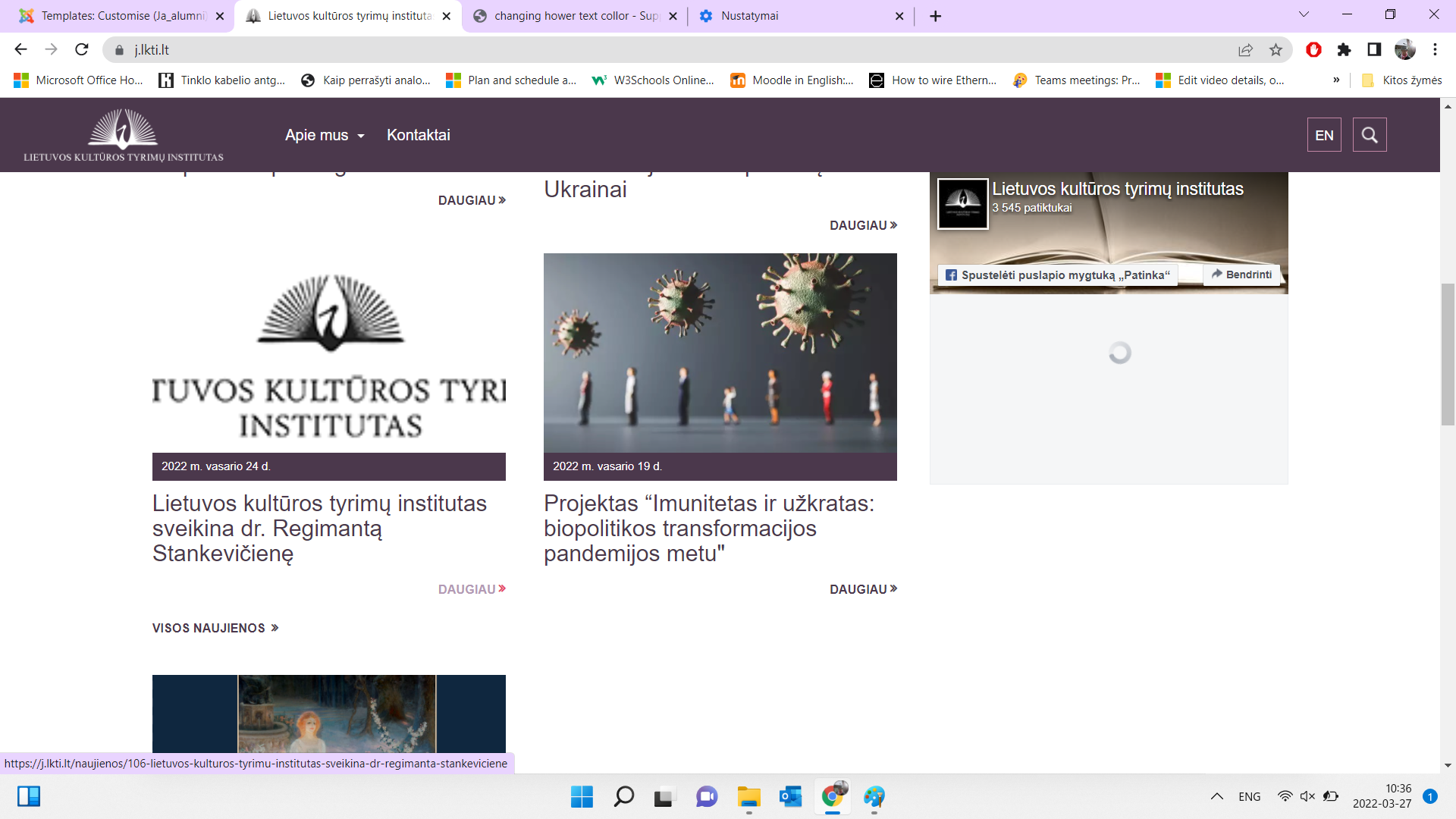Open the Chrome tab search dropdown
The width and height of the screenshot is (1456, 819).
tap(1304, 14)
